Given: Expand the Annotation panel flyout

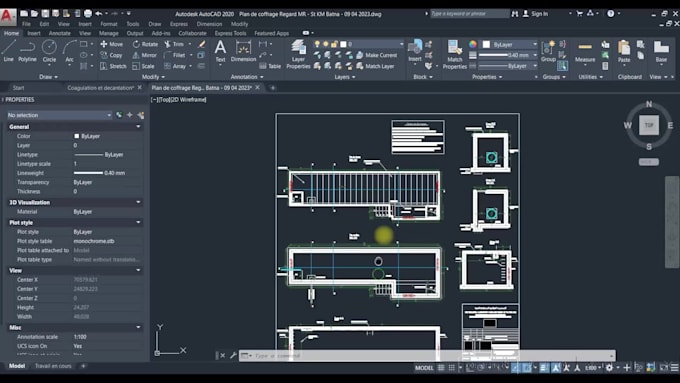Looking at the screenshot, I should pyautogui.click(x=247, y=77).
